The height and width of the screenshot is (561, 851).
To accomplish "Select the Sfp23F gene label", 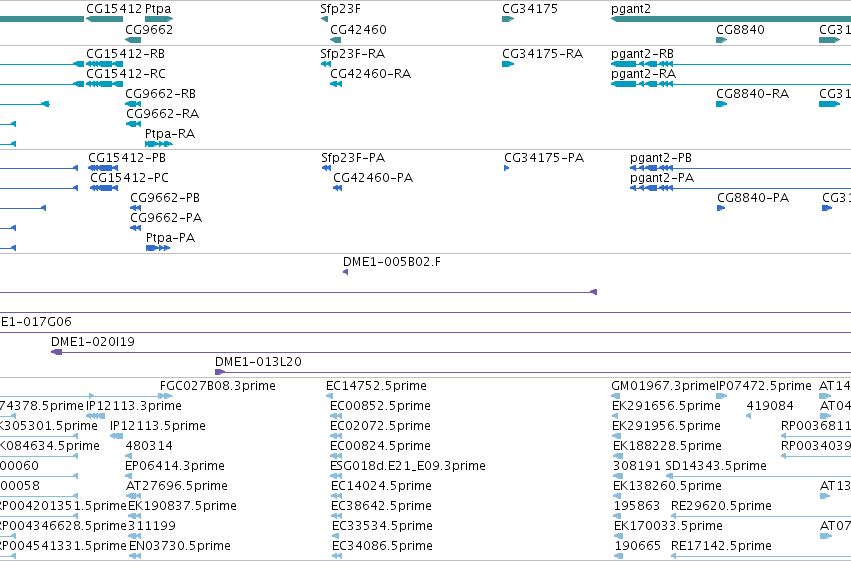I will click(340, 9).
